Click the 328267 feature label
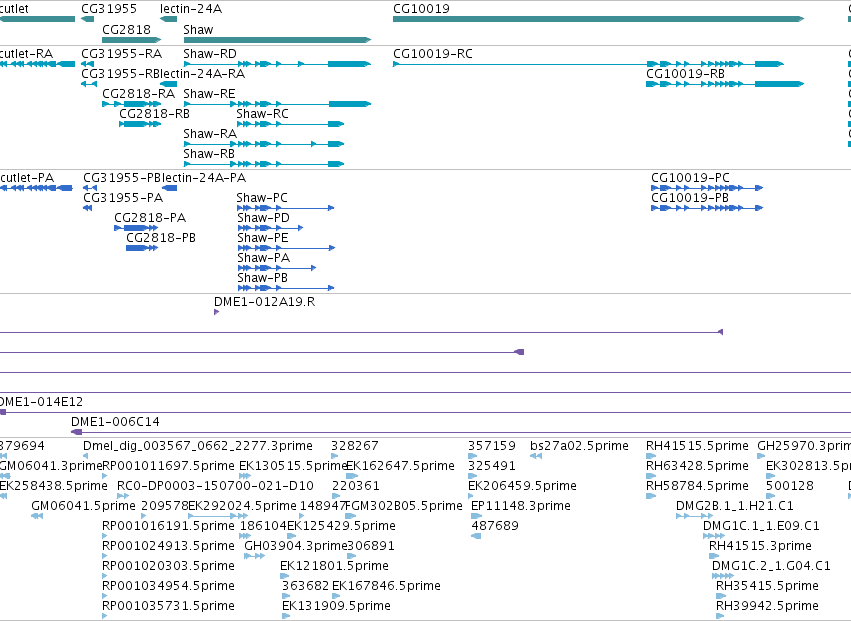Image resolution: width=851 pixels, height=621 pixels. coord(355,446)
